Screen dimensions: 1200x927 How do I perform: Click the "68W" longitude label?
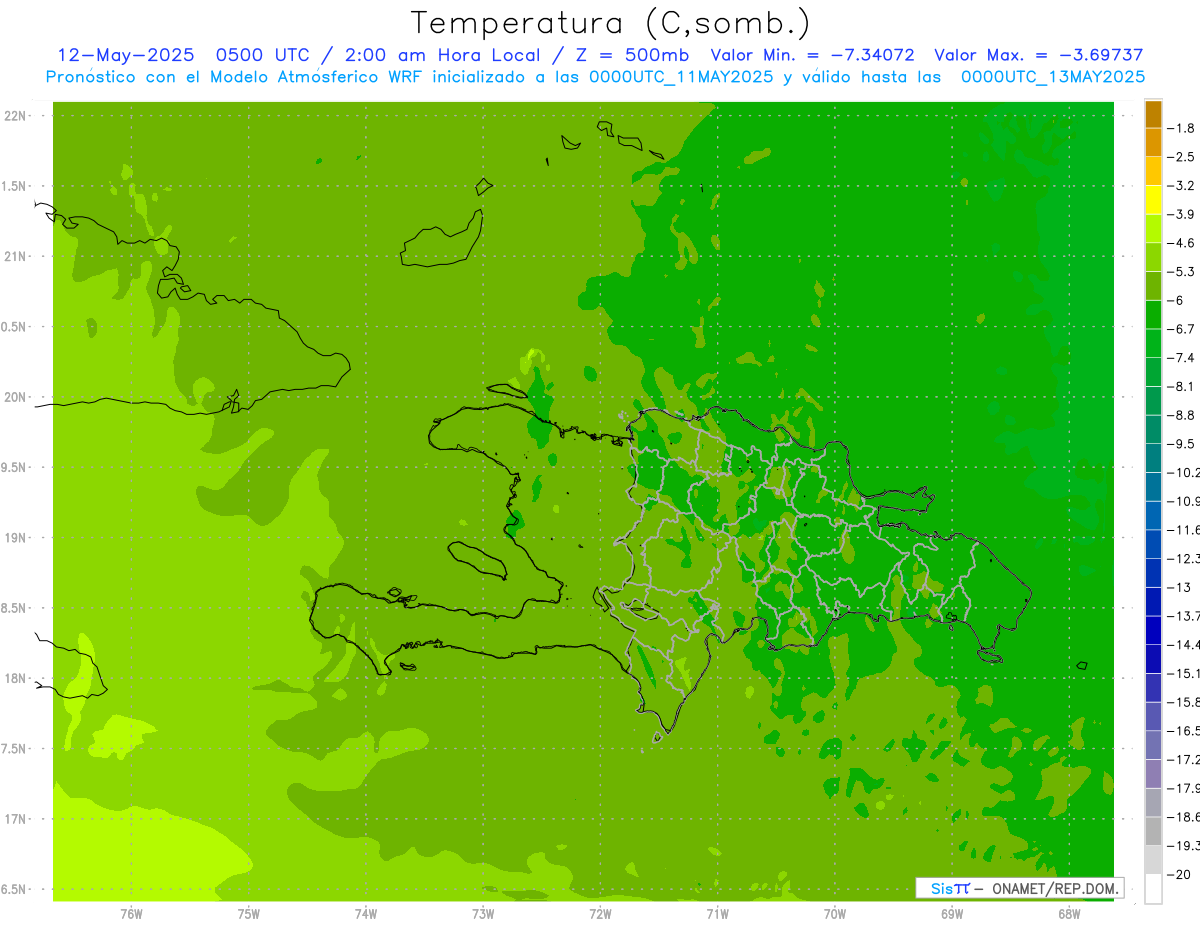tap(1069, 913)
